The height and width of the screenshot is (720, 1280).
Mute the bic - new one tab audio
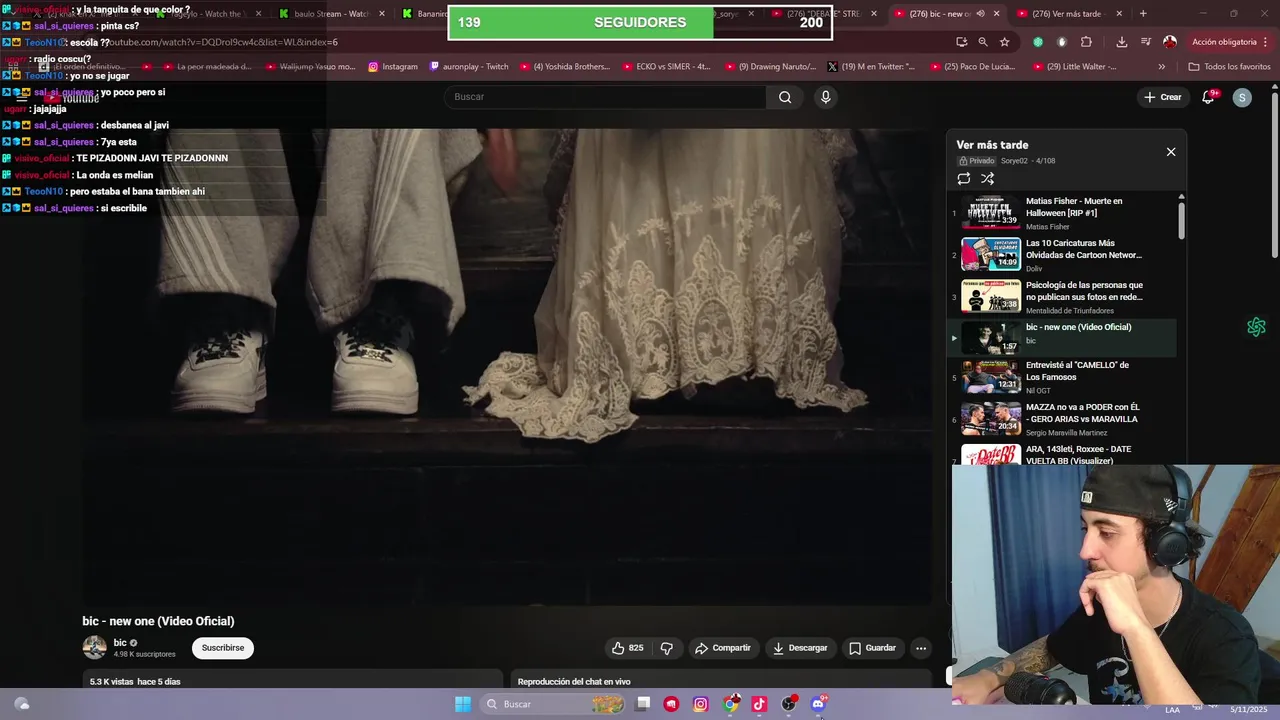(980, 14)
